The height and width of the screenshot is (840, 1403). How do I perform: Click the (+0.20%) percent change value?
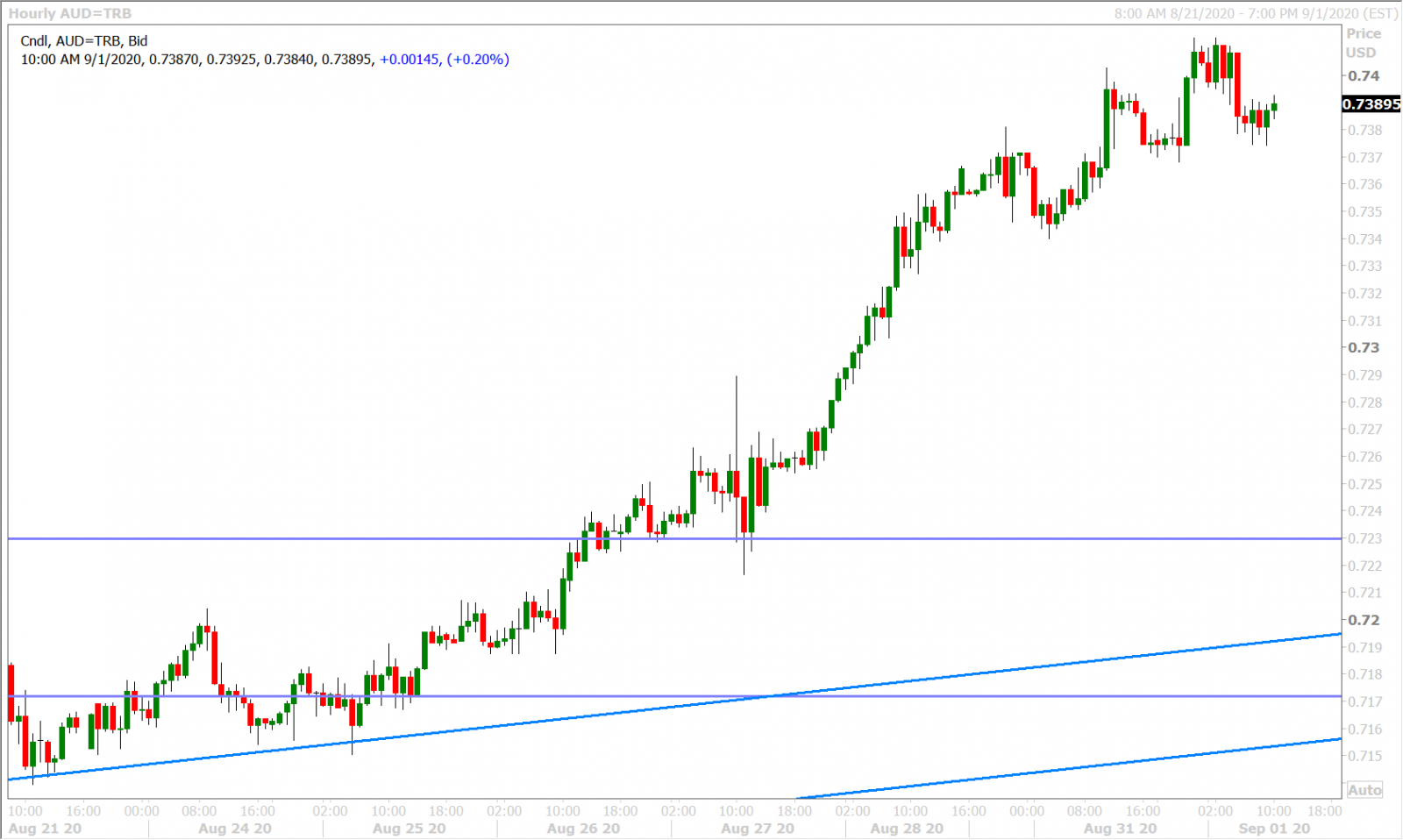[x=478, y=60]
